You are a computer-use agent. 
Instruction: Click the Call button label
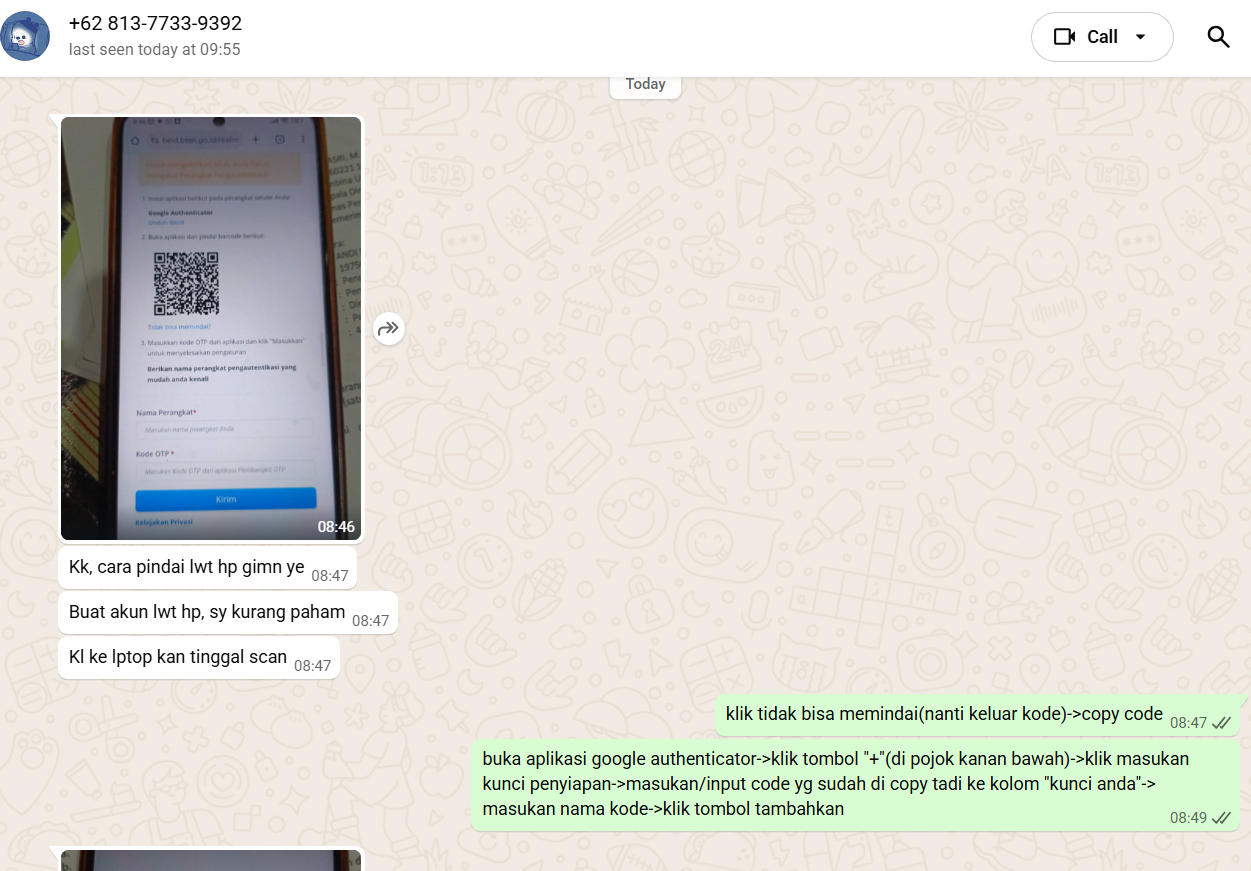point(1102,37)
